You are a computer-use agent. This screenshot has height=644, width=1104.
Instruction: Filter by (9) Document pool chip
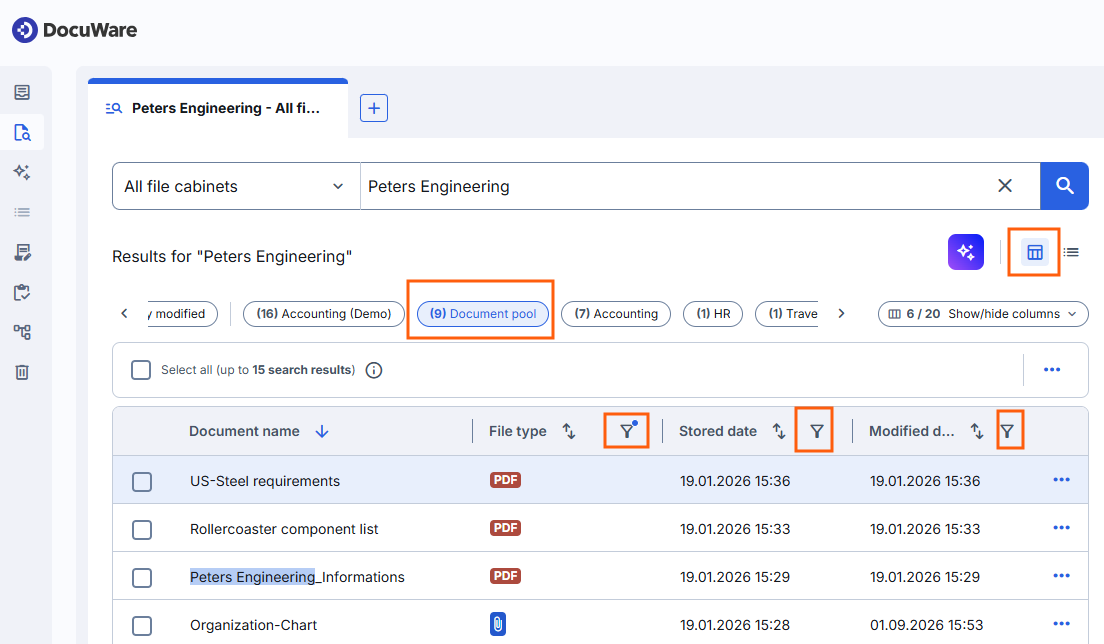[483, 314]
